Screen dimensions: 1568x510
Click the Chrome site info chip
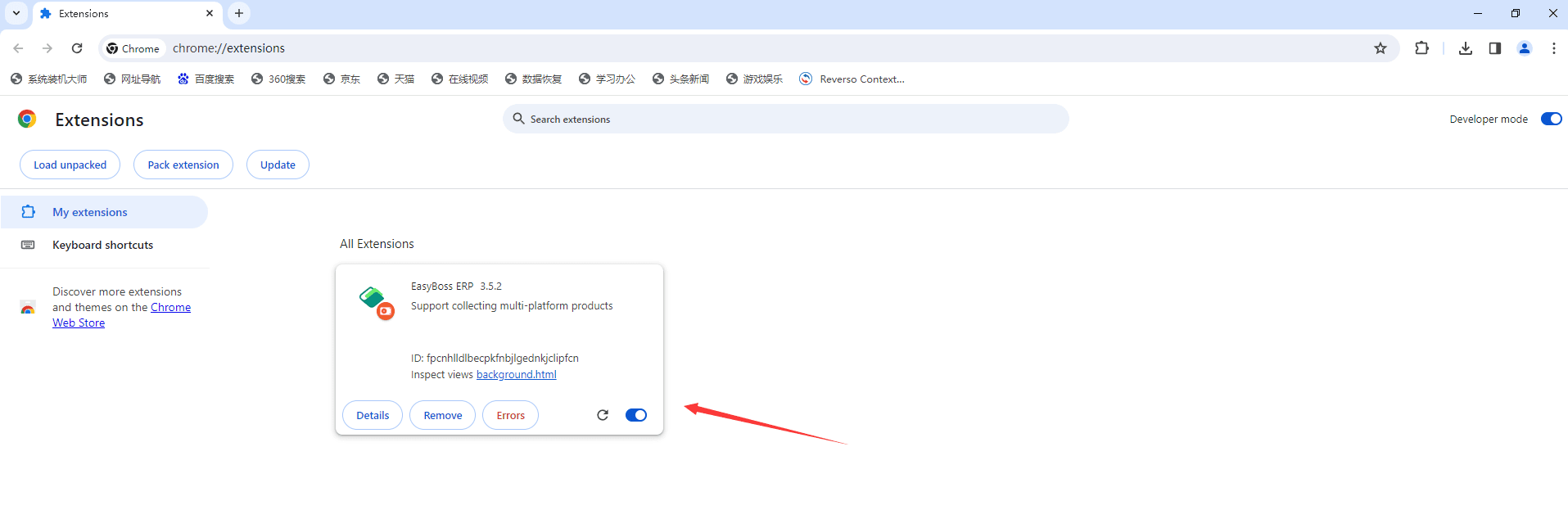pos(133,48)
